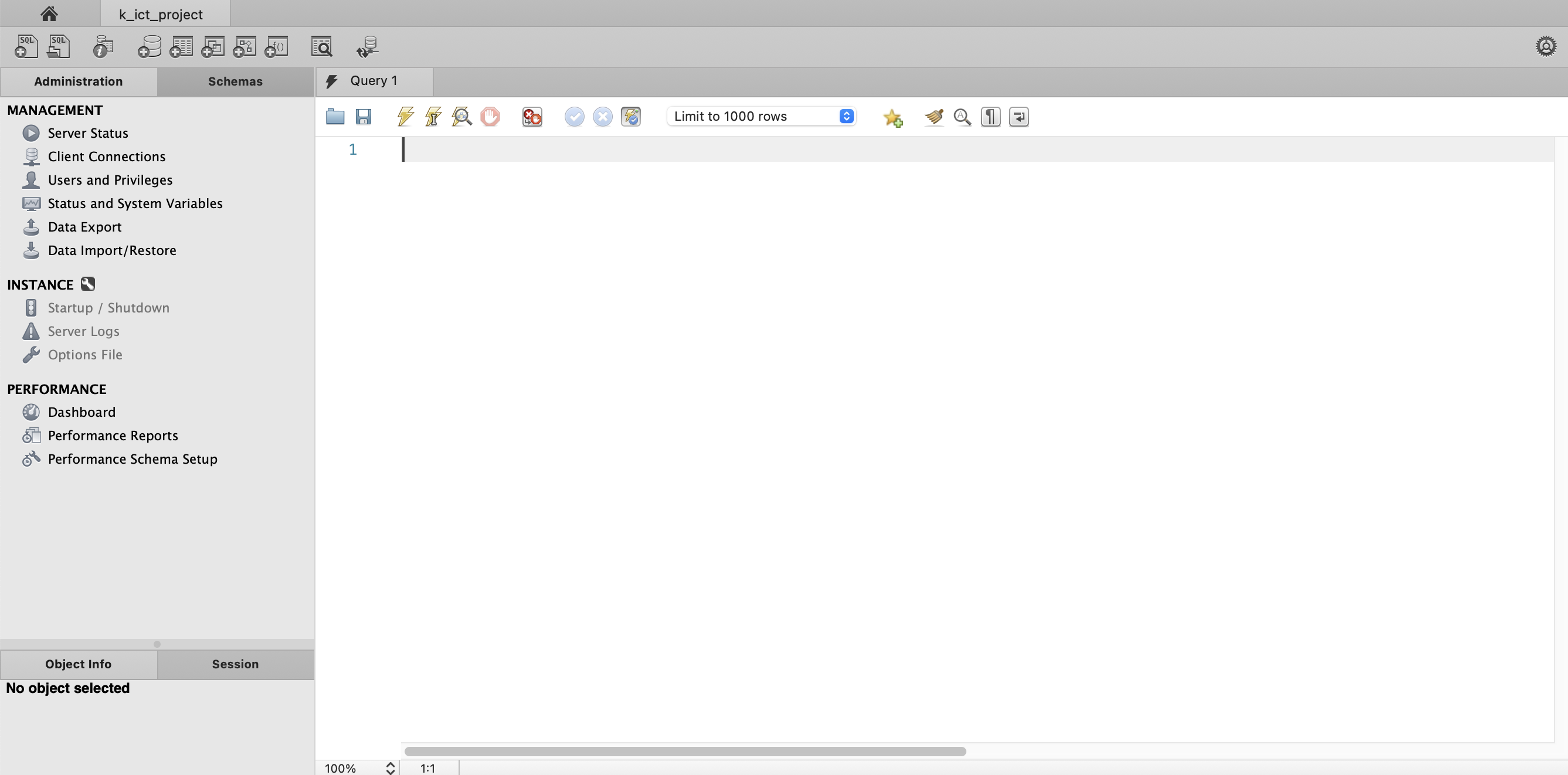Switch to the Session tab

click(235, 664)
